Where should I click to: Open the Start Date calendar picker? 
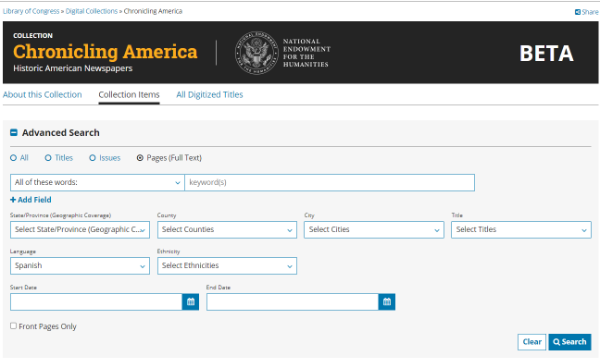coord(191,302)
